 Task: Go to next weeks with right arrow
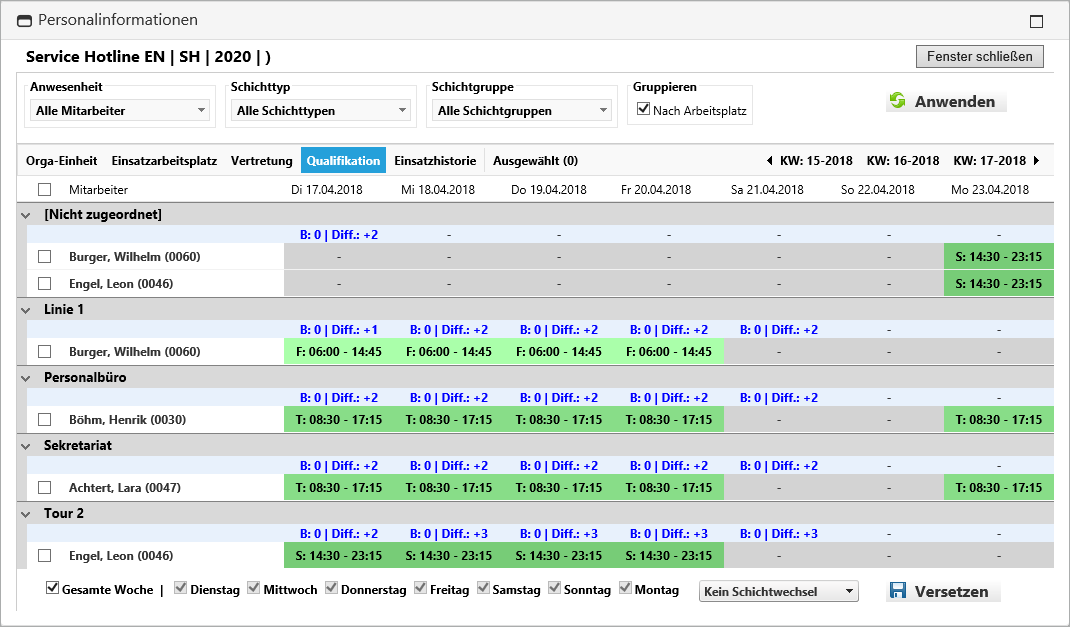1037,161
